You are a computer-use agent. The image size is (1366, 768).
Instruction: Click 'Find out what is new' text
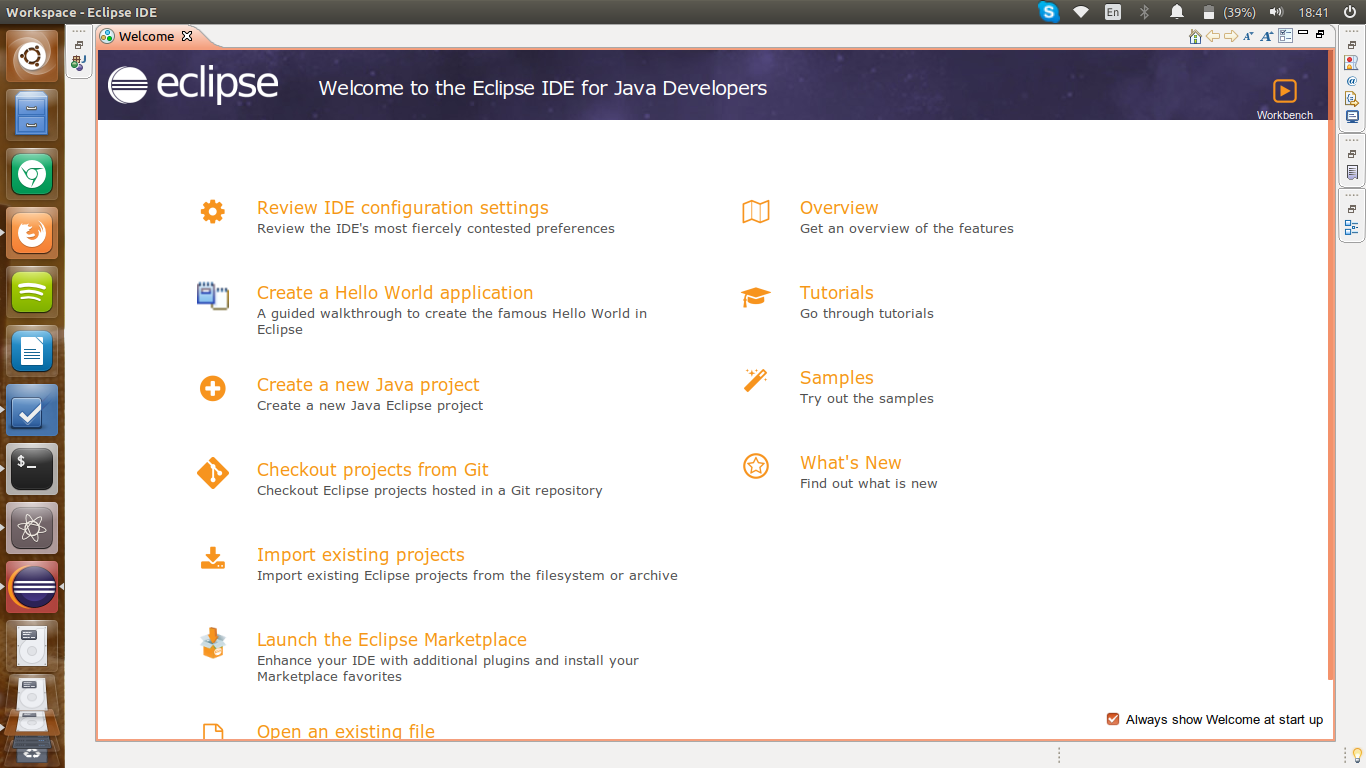click(x=869, y=484)
